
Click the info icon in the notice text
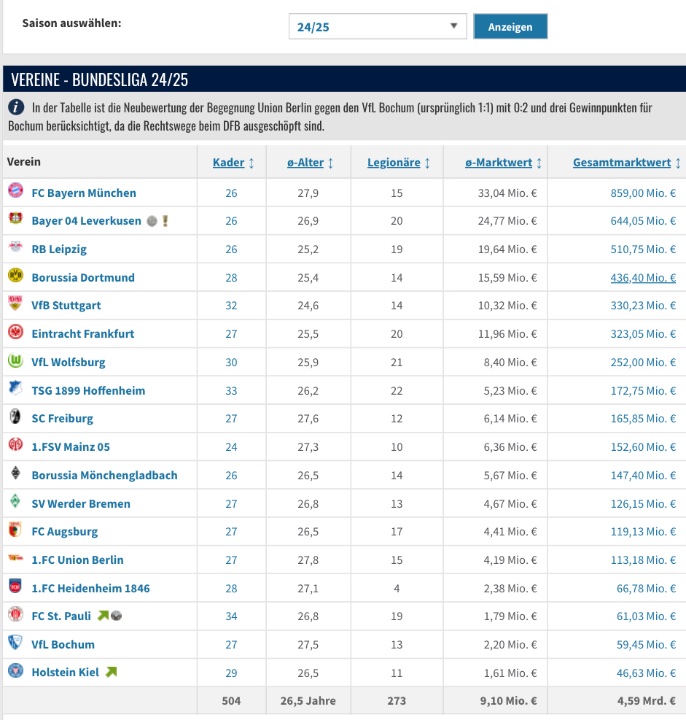tap(16, 108)
